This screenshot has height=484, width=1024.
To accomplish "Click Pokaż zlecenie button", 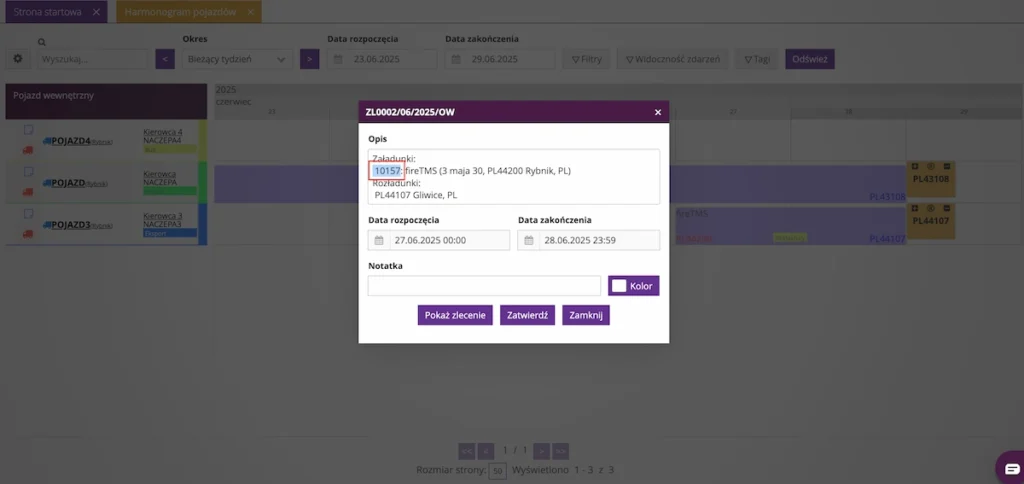I will (x=455, y=315).
